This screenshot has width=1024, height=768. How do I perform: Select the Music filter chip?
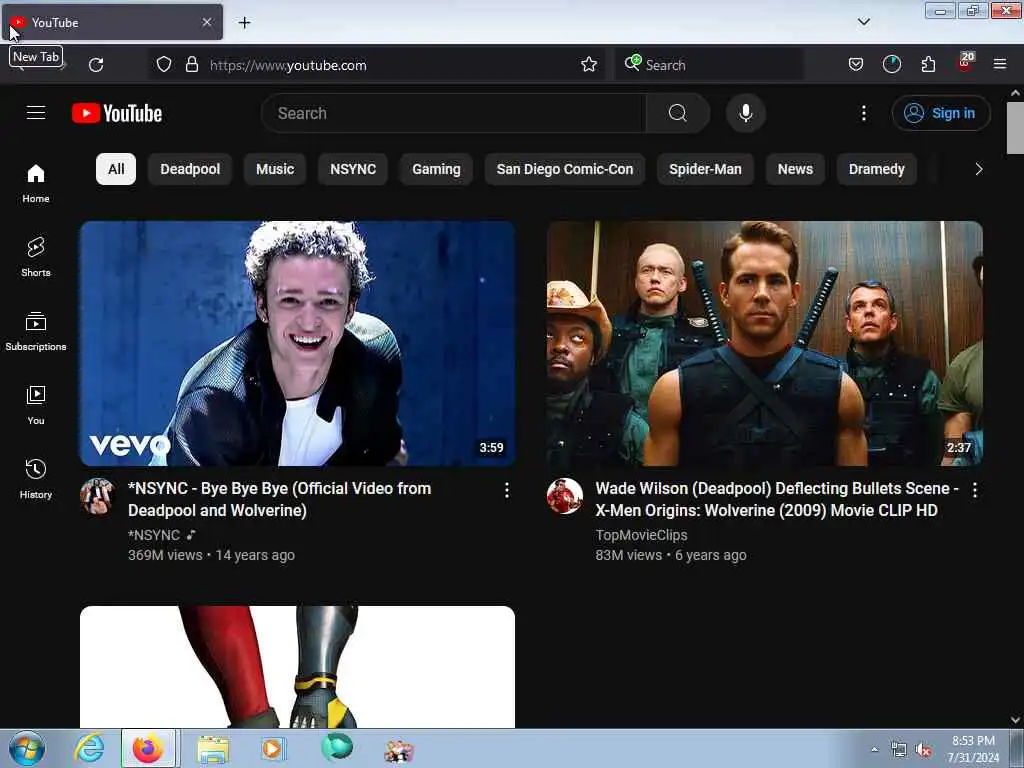275,169
